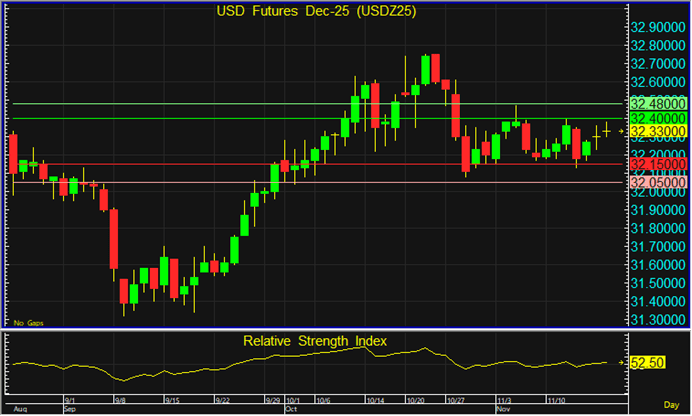
Task: Click the 11/10 date on time axis
Action: pos(553,400)
